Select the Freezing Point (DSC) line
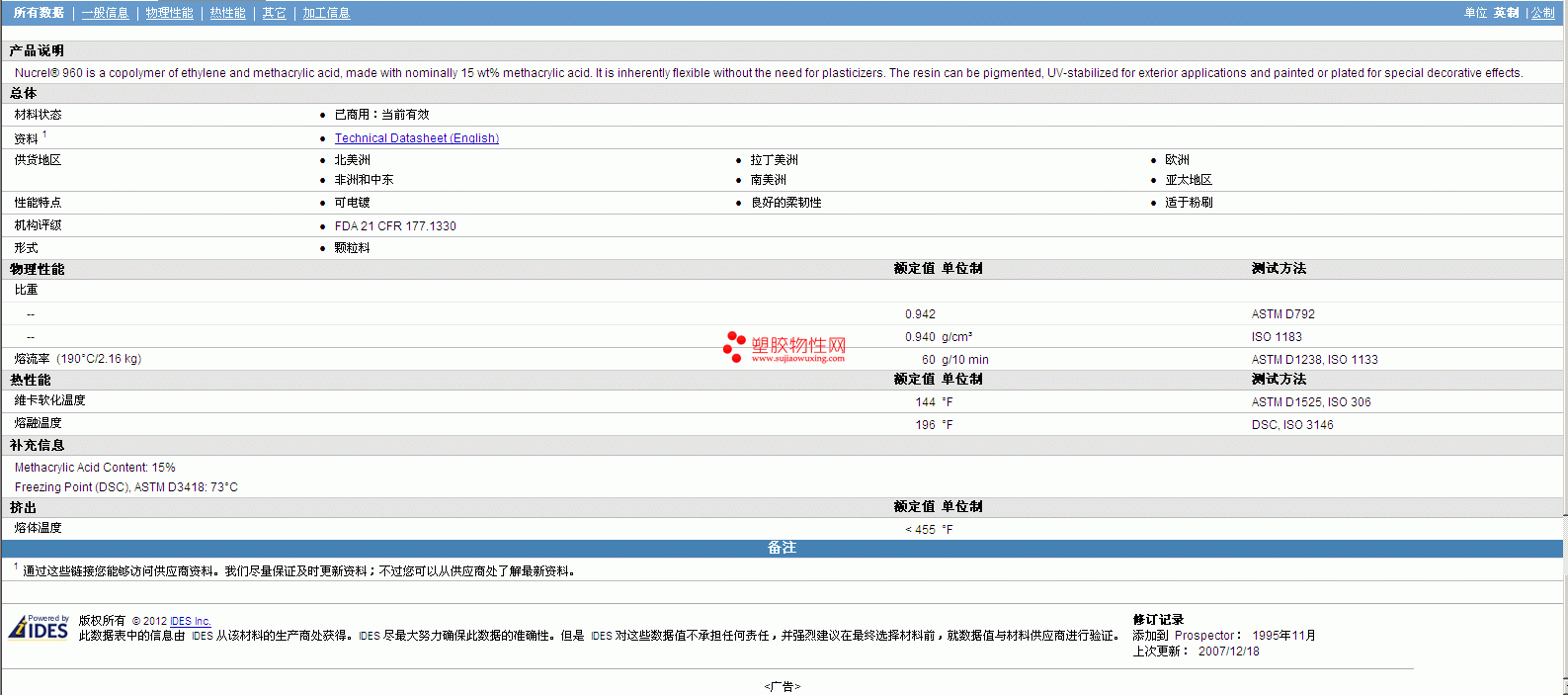Screen dimensions: 1568x695 125,487
